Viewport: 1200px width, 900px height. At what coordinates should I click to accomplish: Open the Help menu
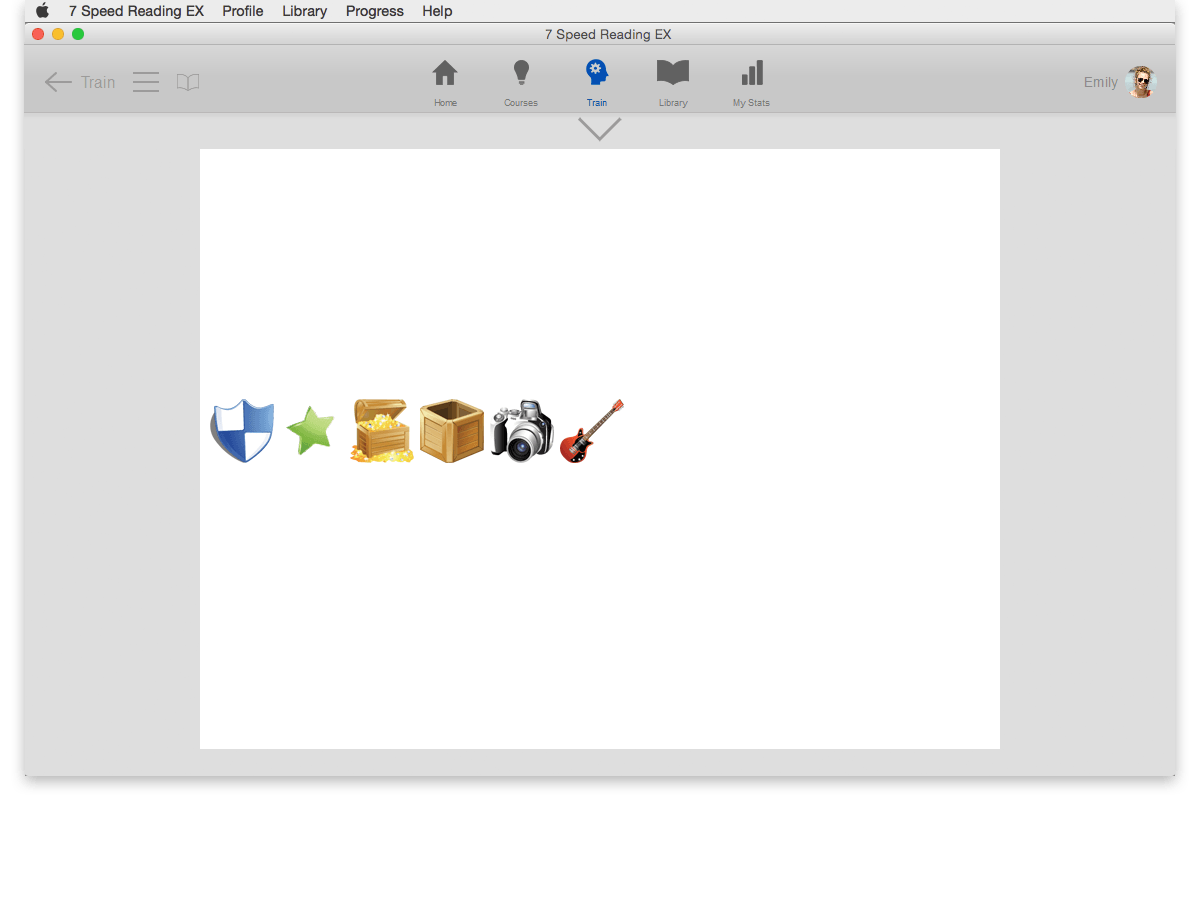pyautogui.click(x=437, y=11)
